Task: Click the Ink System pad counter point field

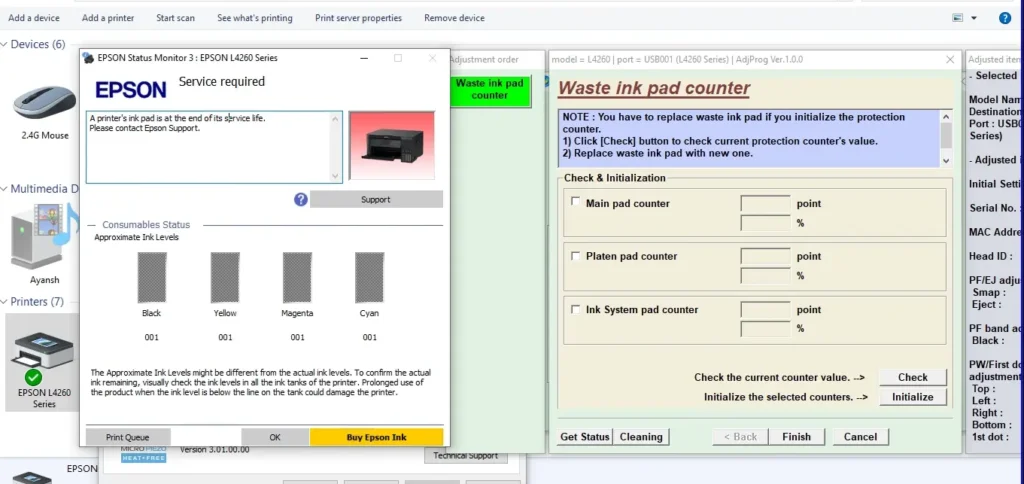Action: [x=765, y=310]
